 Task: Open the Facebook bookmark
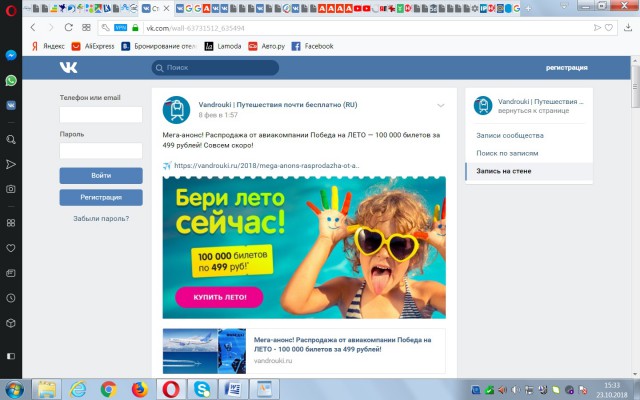pyautogui.click(x=312, y=46)
